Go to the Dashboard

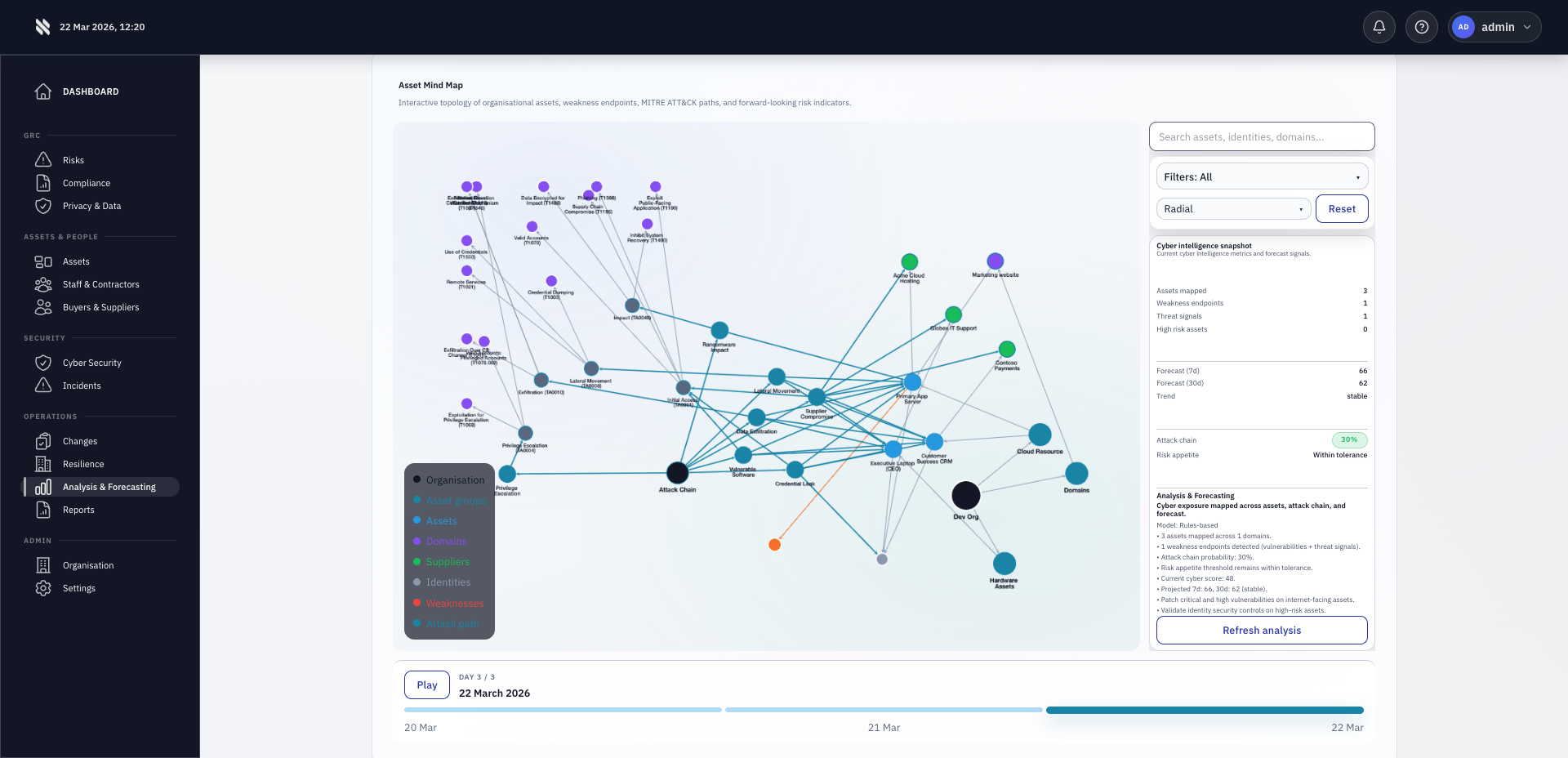click(91, 91)
